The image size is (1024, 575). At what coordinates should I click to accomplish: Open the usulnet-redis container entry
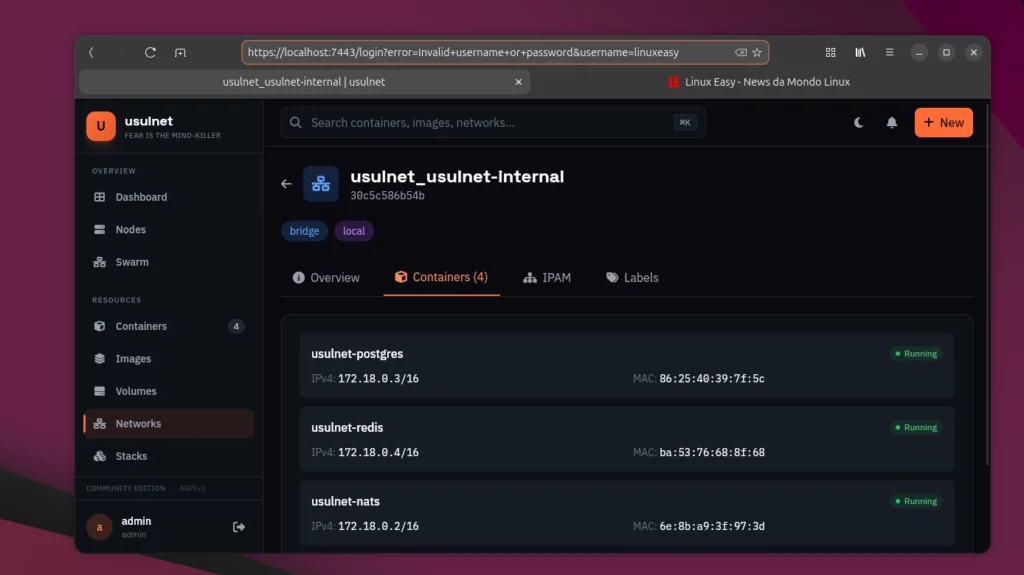[x=627, y=439]
